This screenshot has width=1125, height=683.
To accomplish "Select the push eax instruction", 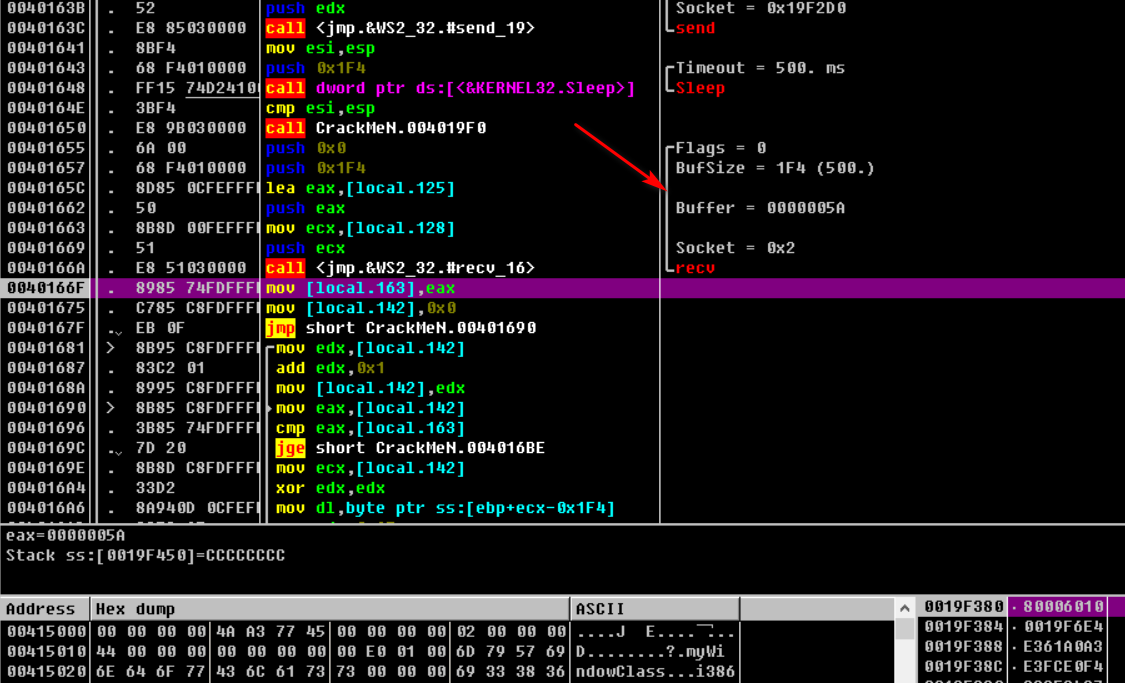I will tap(305, 208).
